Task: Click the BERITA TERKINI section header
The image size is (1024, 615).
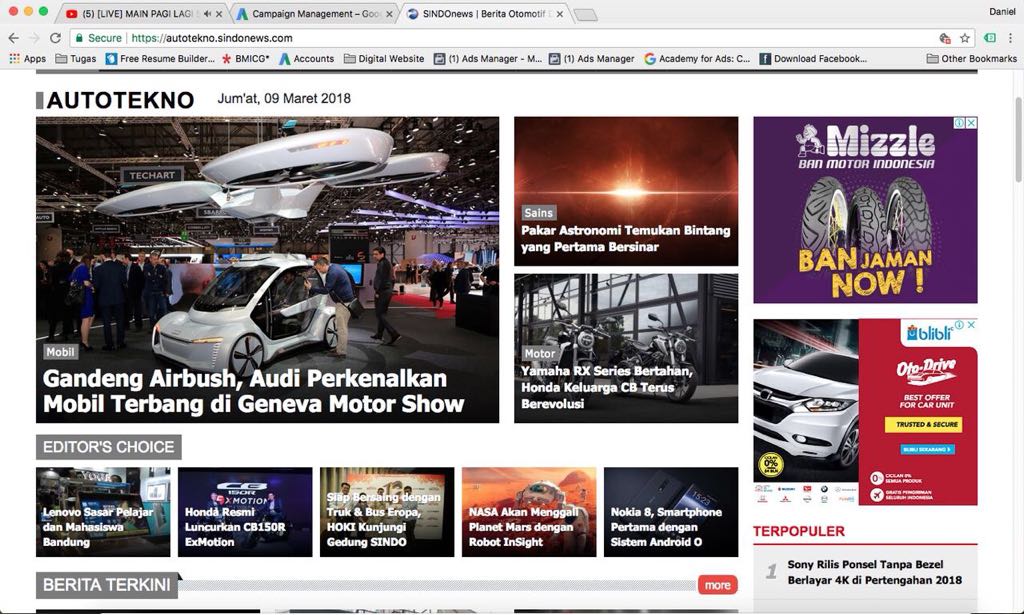Action: click(106, 585)
